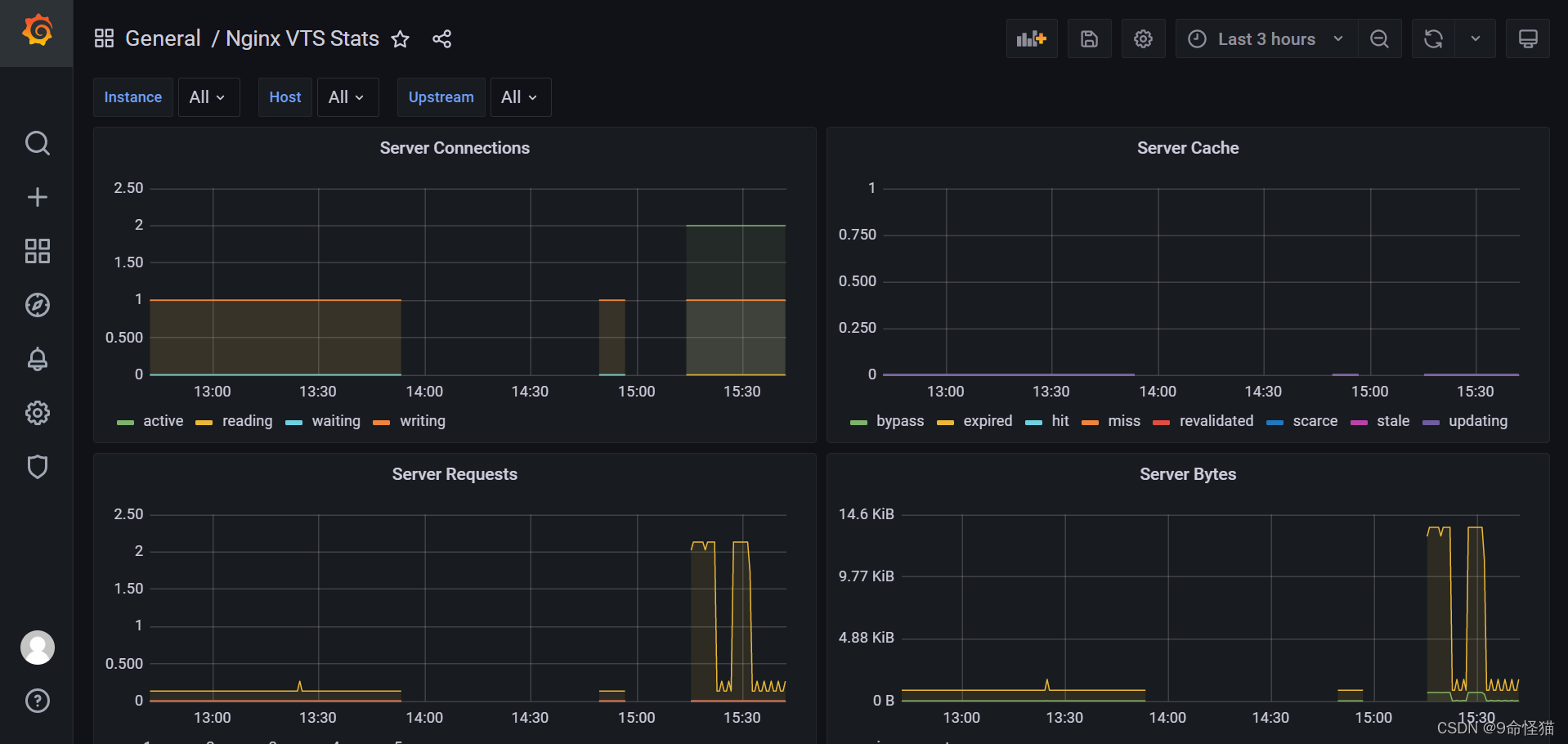Viewport: 1568px width, 744px height.
Task: Open dashboard settings gear in top bar
Action: click(1143, 38)
